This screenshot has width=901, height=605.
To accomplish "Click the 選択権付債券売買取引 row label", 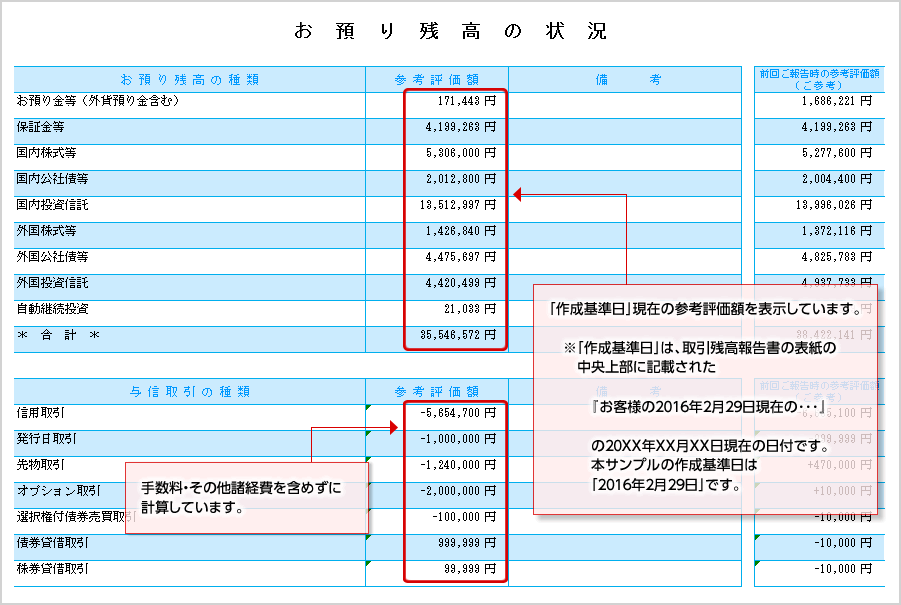I will pyautogui.click(x=75, y=517).
